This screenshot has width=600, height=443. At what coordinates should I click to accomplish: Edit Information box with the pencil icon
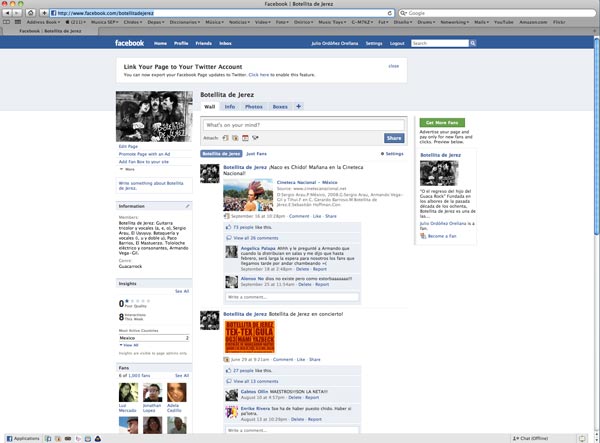click(188, 206)
